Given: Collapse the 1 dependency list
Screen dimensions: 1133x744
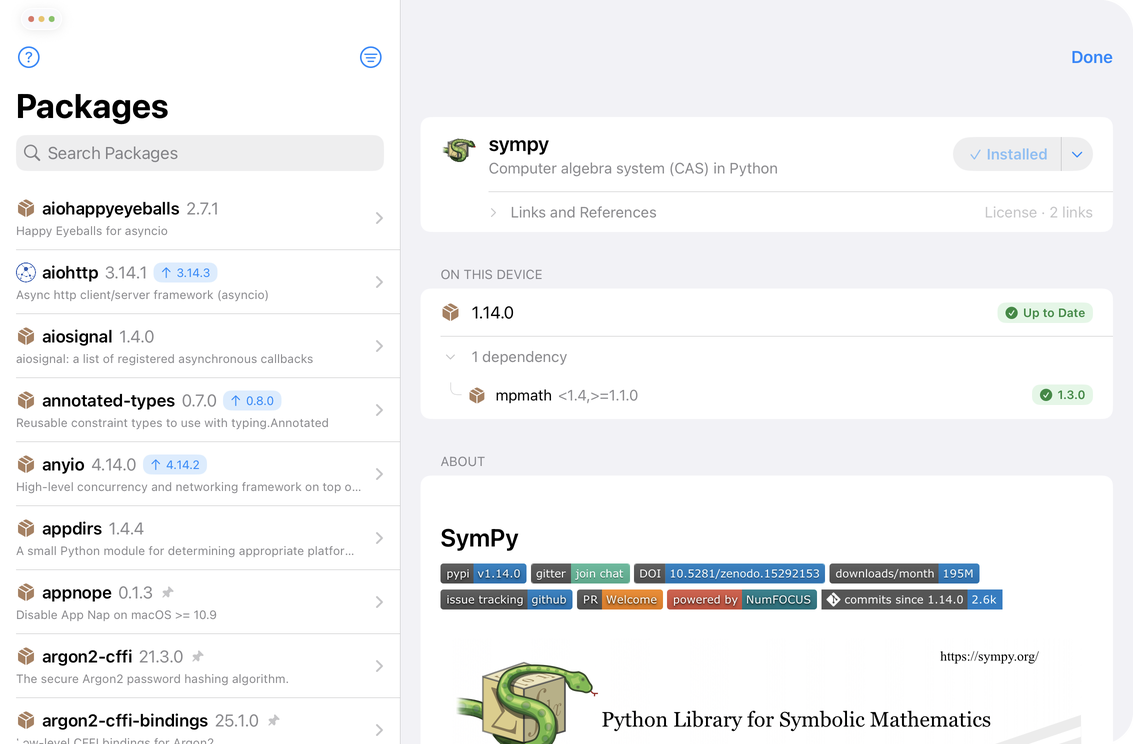Looking at the screenshot, I should click(x=450, y=357).
